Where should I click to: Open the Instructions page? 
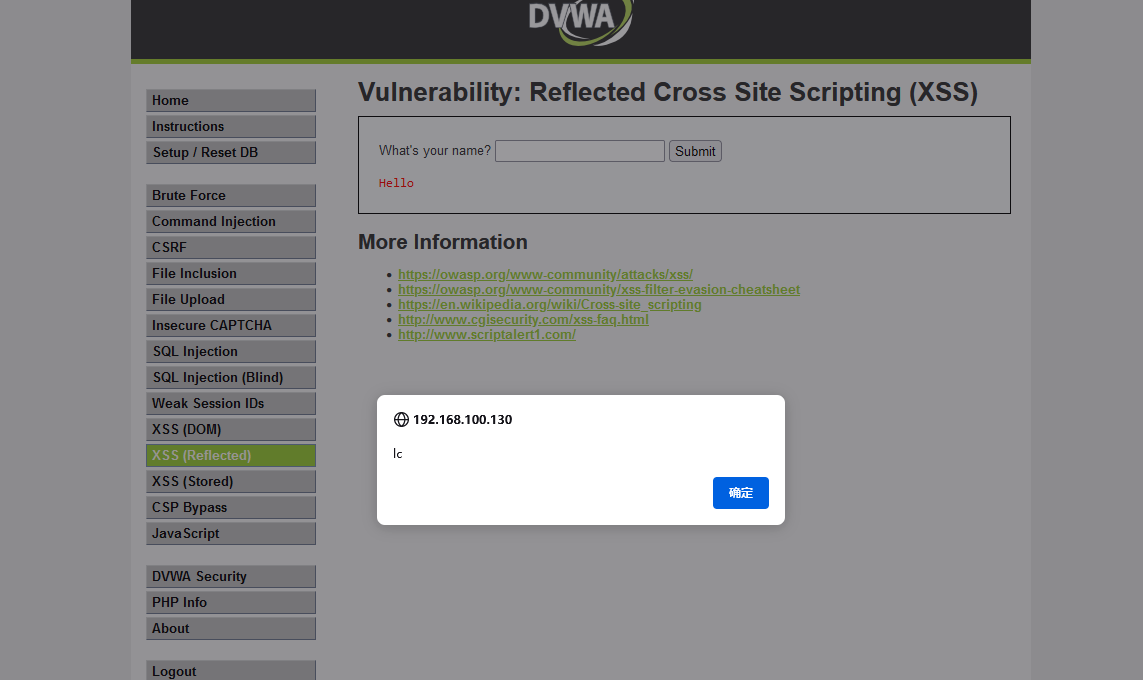[x=231, y=127]
